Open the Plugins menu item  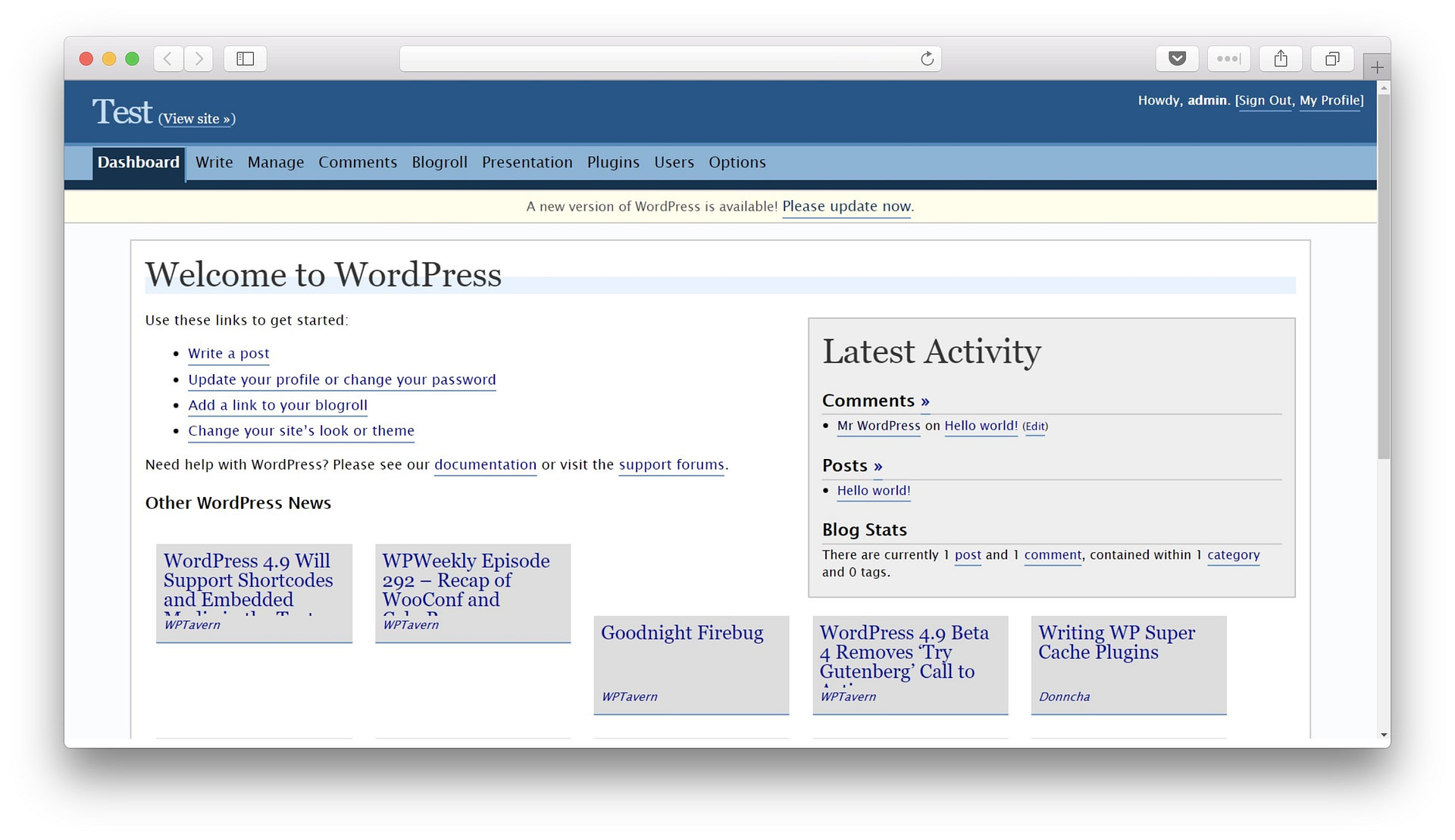pos(613,162)
